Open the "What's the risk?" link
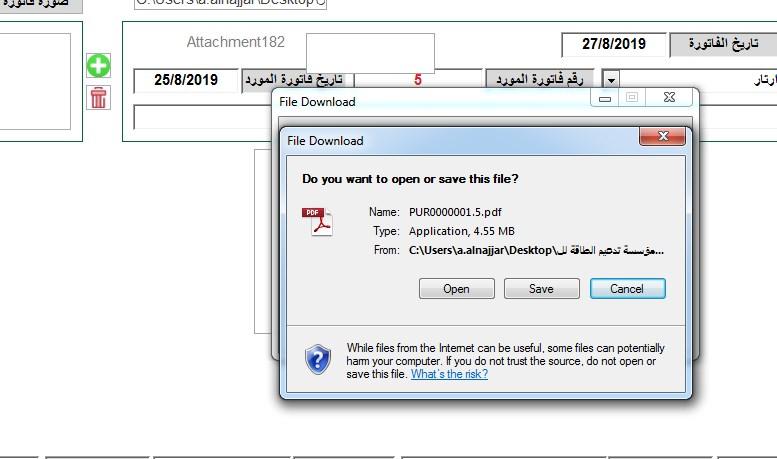This screenshot has height=459, width=777. (449, 374)
